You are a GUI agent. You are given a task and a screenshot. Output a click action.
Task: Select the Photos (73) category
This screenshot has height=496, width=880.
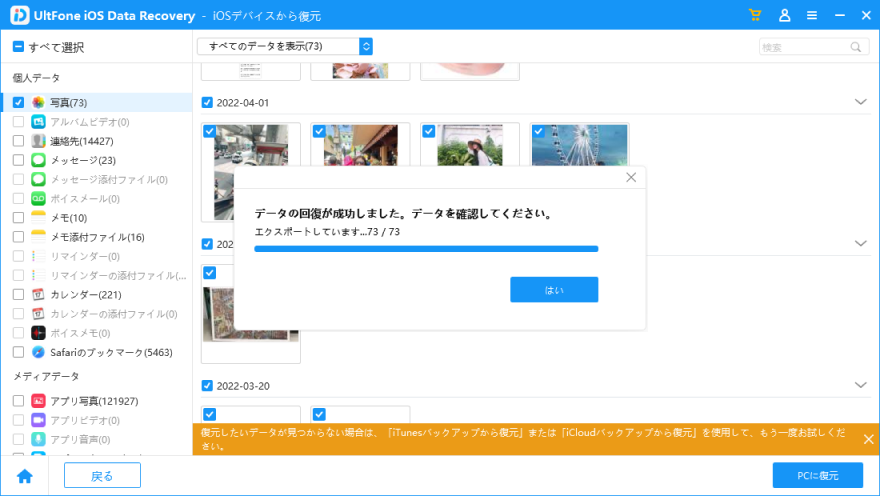[96, 102]
